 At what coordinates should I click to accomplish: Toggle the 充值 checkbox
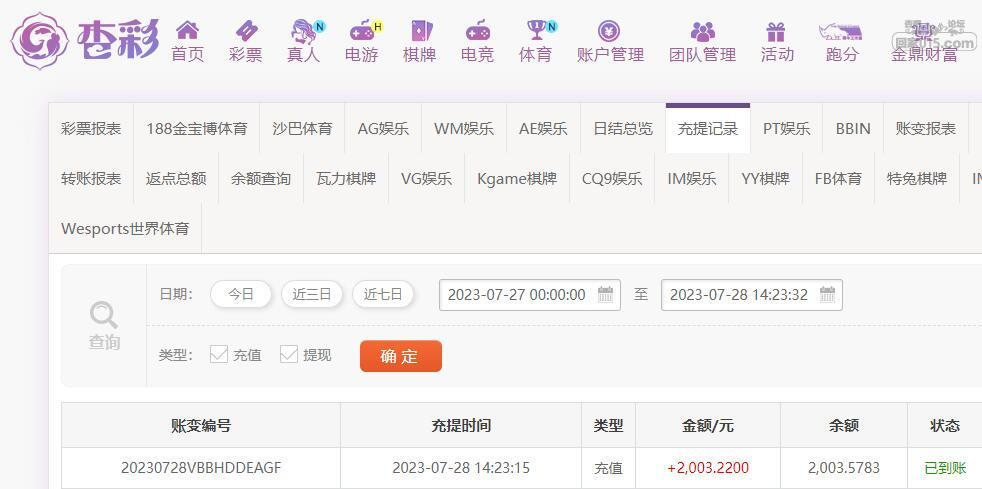[219, 354]
